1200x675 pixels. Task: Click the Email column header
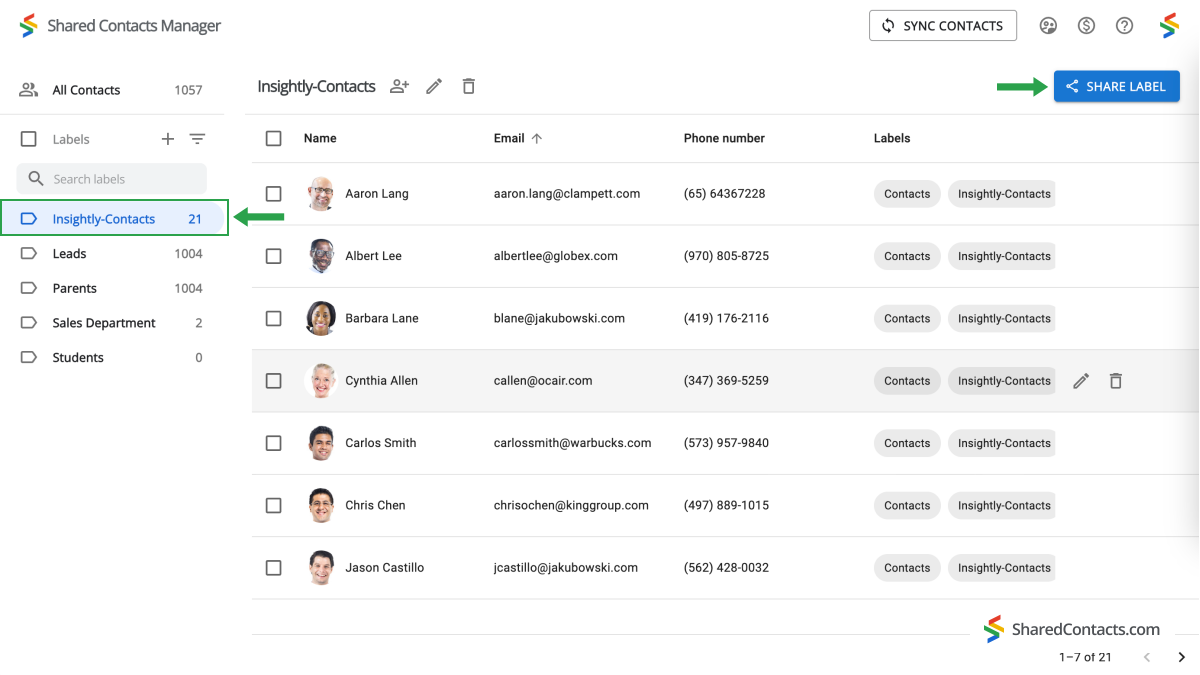tap(509, 138)
